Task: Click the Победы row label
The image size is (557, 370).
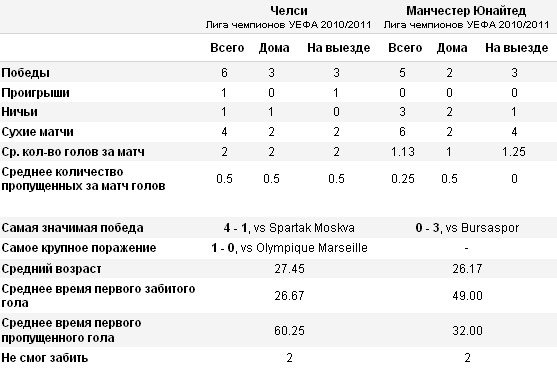Action: (26, 73)
